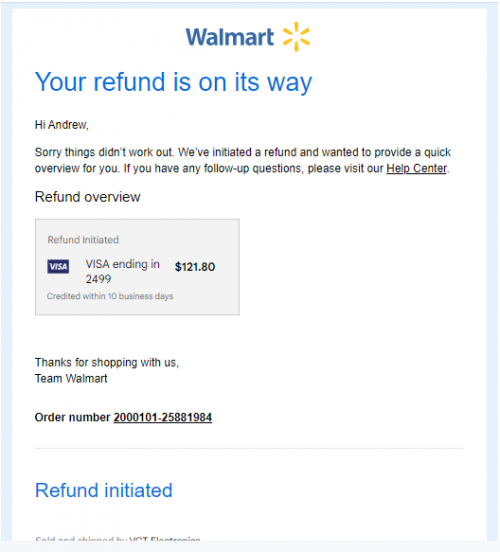Screen dimensions: 500x552
Task: Click the "VISA ending in 2499" text
Action: pyautogui.click(x=123, y=271)
